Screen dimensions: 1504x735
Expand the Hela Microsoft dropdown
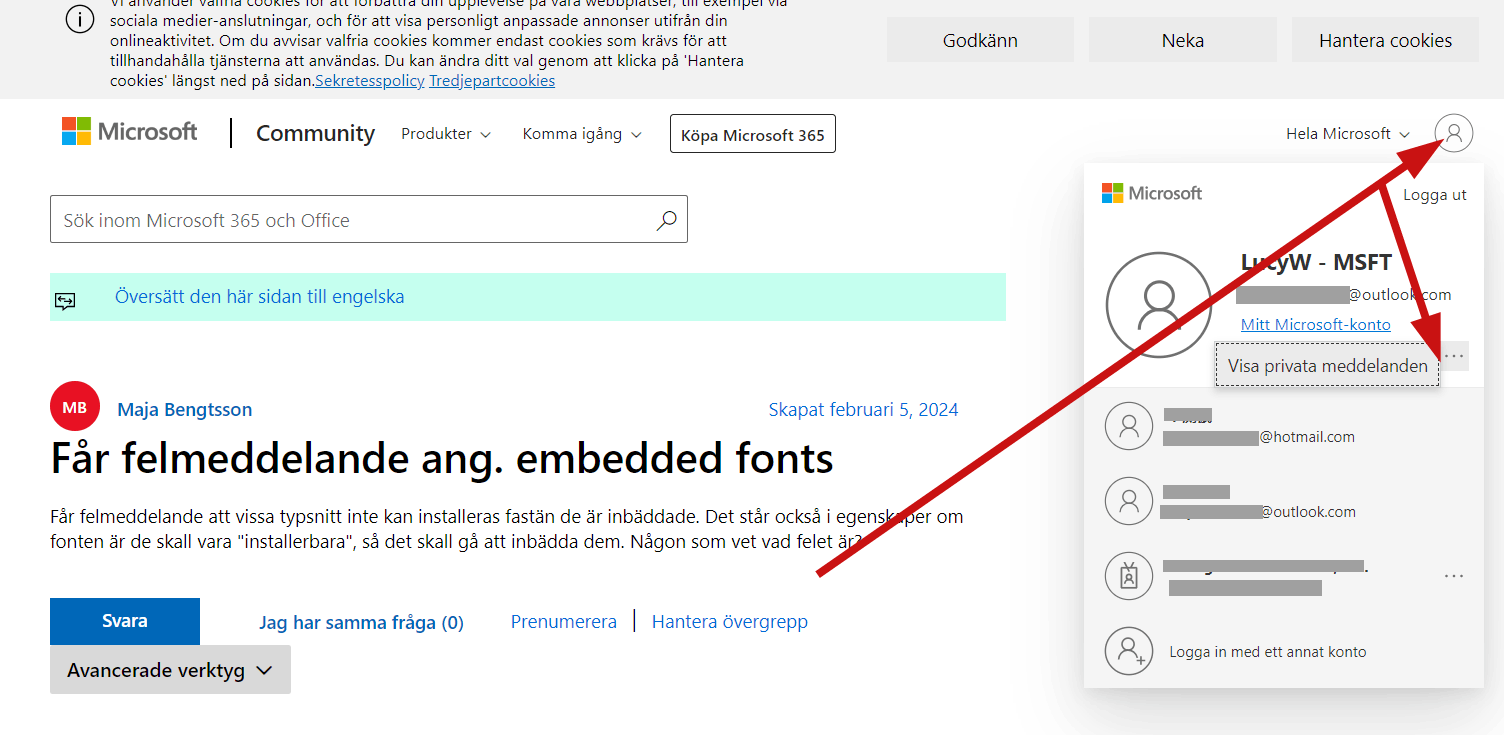(x=1348, y=134)
